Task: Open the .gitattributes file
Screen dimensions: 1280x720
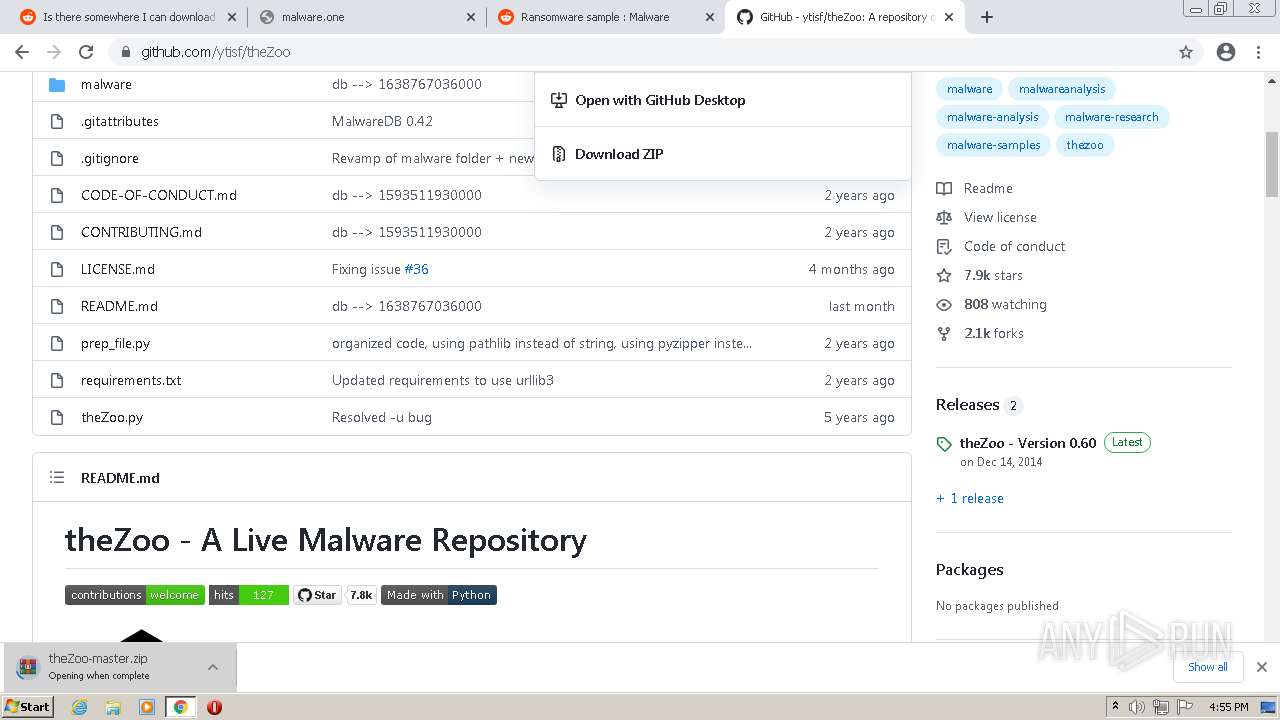Action: click(x=120, y=121)
